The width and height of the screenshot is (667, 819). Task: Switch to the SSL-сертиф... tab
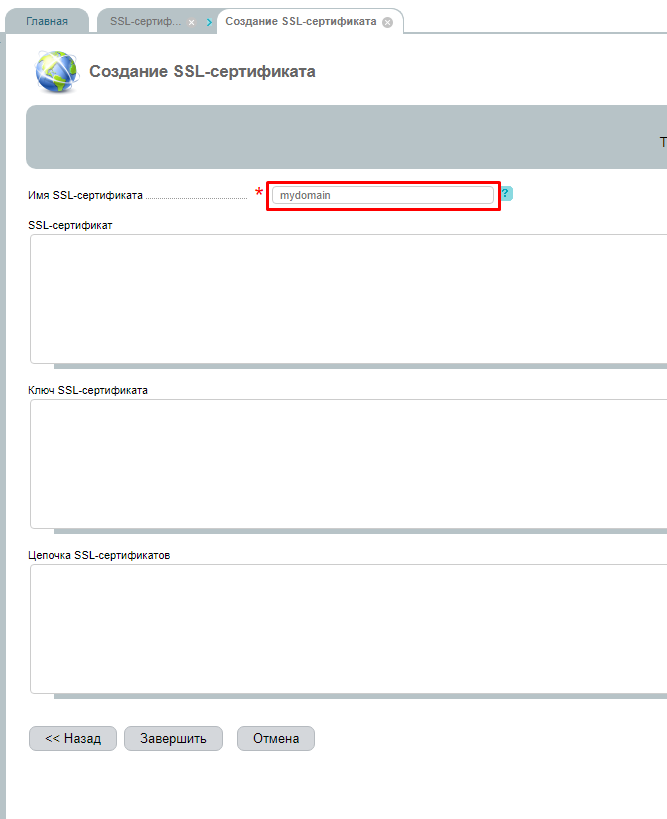click(x=145, y=21)
